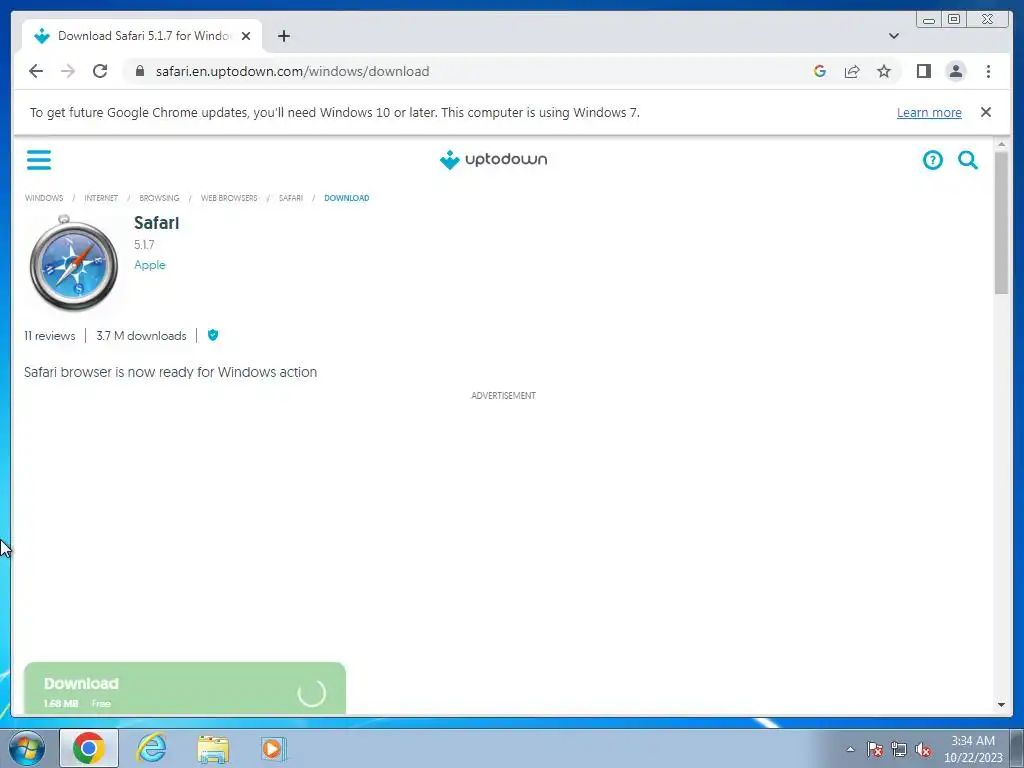Show hidden system tray icons
This screenshot has width=1024, height=768.
point(850,749)
